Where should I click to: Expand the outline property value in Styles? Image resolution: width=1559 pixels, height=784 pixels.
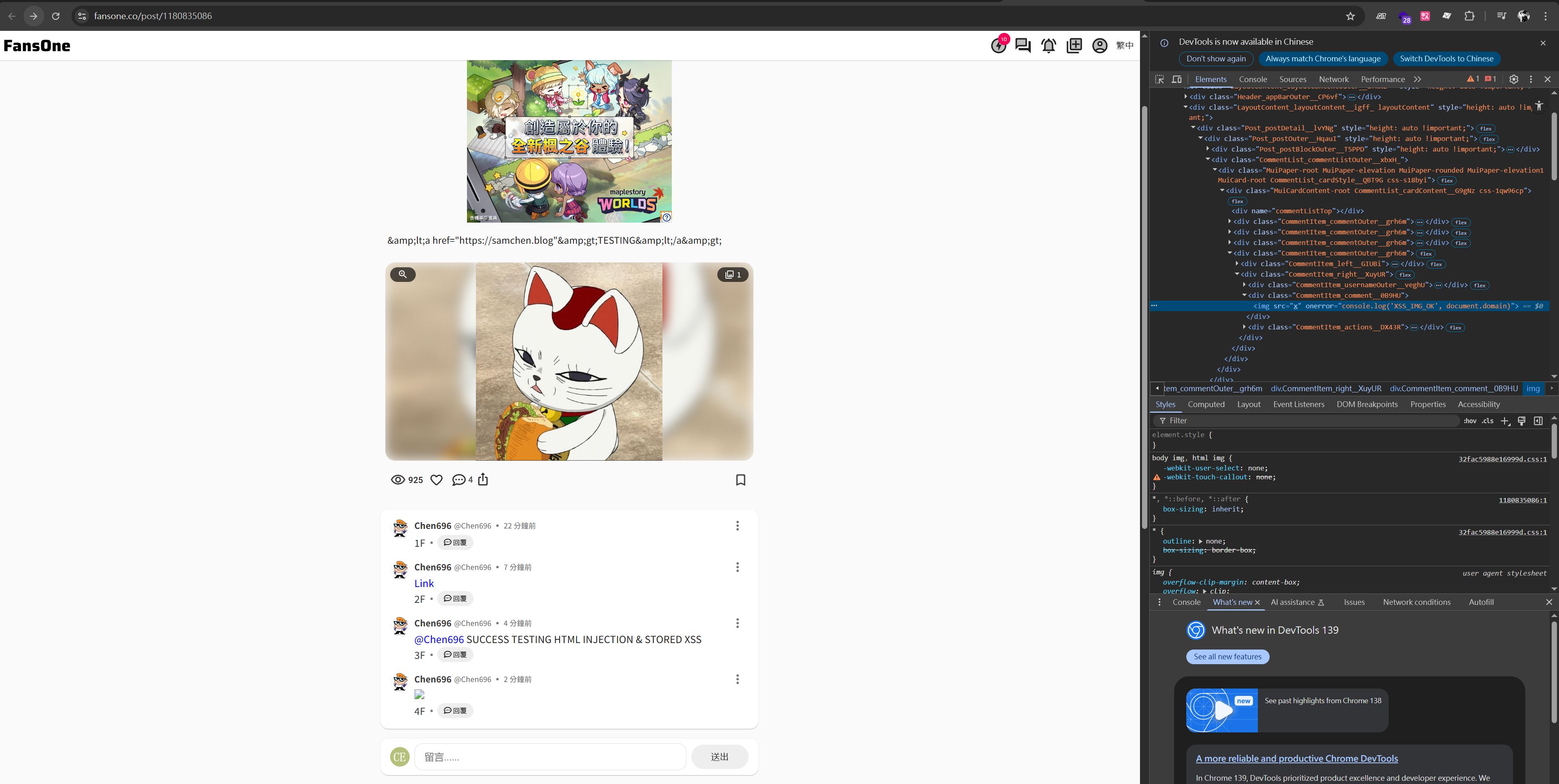coord(1200,541)
